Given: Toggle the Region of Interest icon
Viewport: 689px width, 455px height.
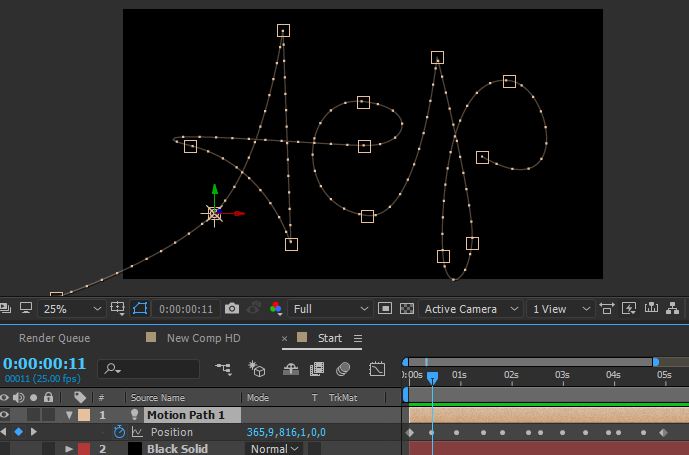Looking at the screenshot, I should [385, 309].
